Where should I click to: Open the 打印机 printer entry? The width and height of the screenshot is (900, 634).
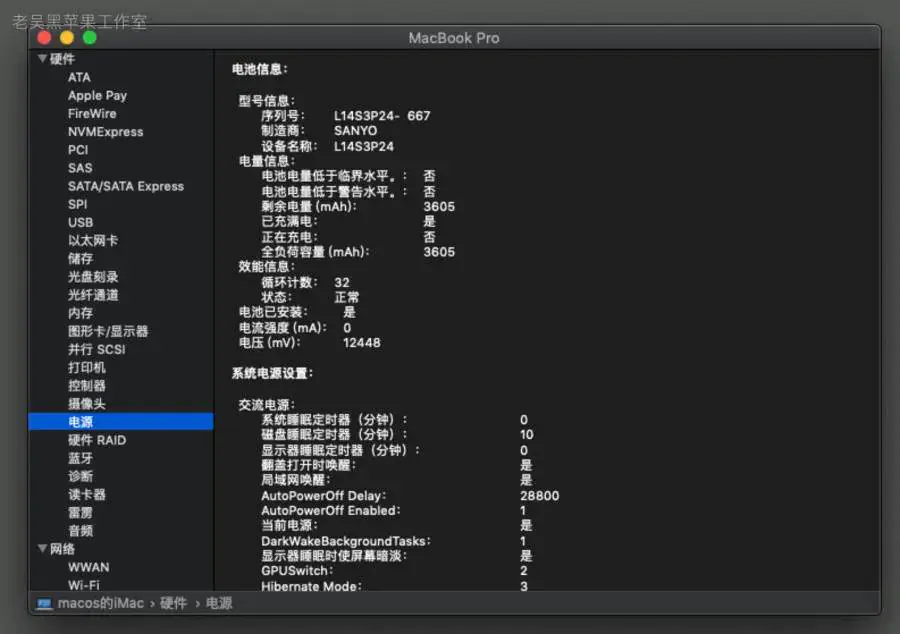tap(87, 368)
